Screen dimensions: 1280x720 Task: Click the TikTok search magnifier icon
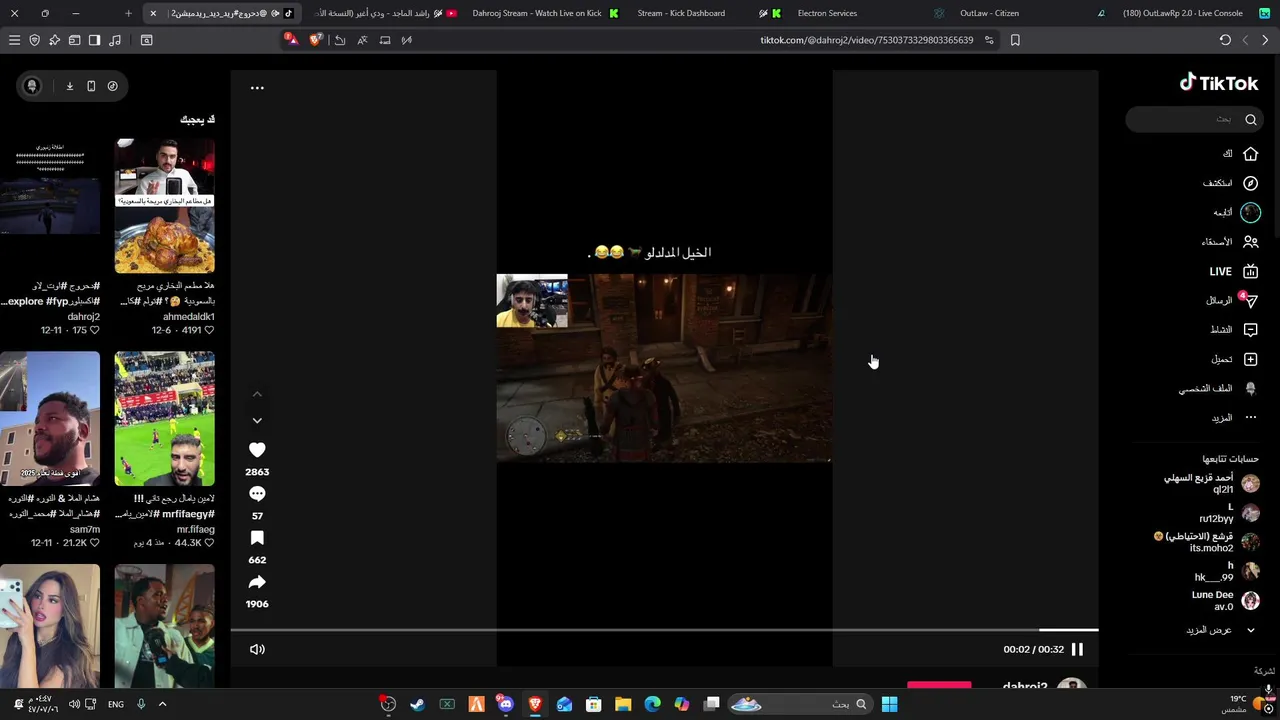pos(1251,119)
